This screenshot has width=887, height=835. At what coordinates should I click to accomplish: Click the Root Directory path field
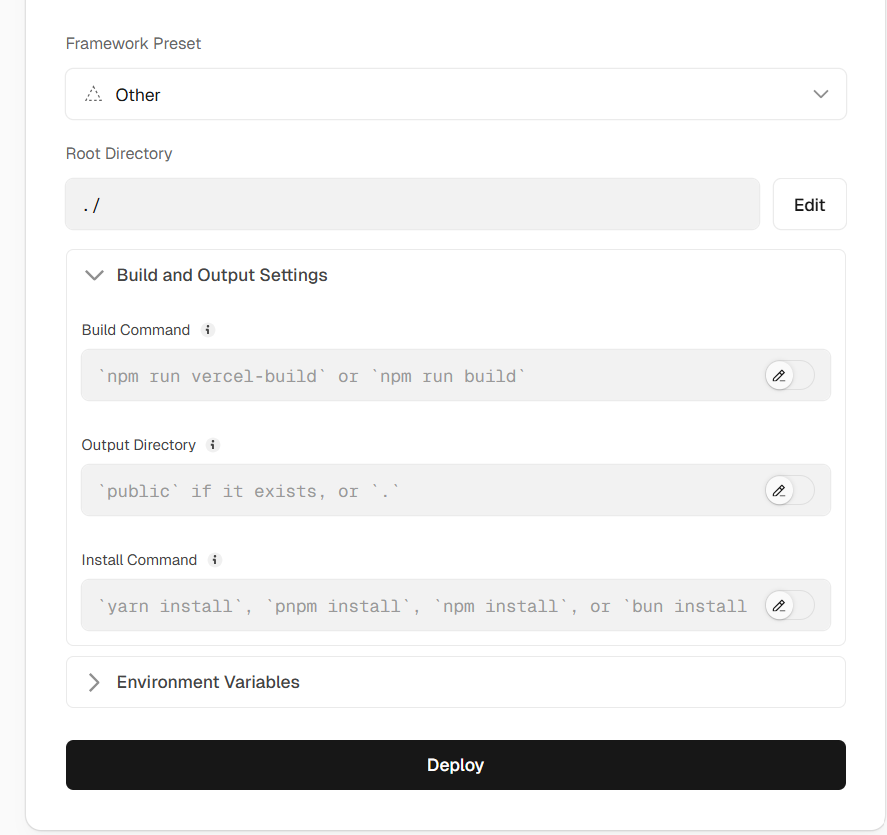tap(412, 205)
